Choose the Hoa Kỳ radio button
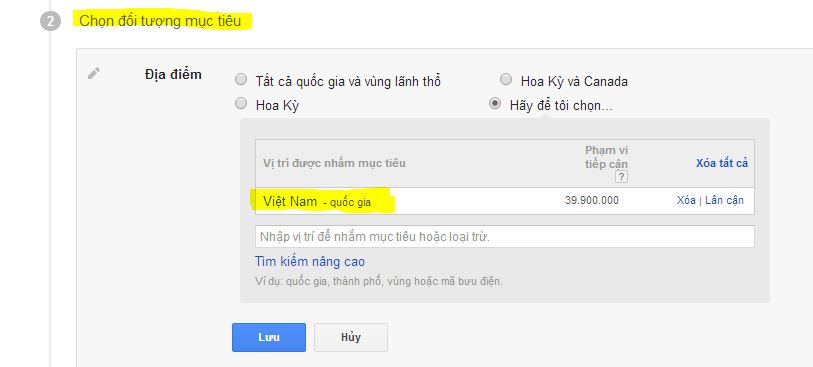Screen dimensions: 813x367 [x=241, y=104]
